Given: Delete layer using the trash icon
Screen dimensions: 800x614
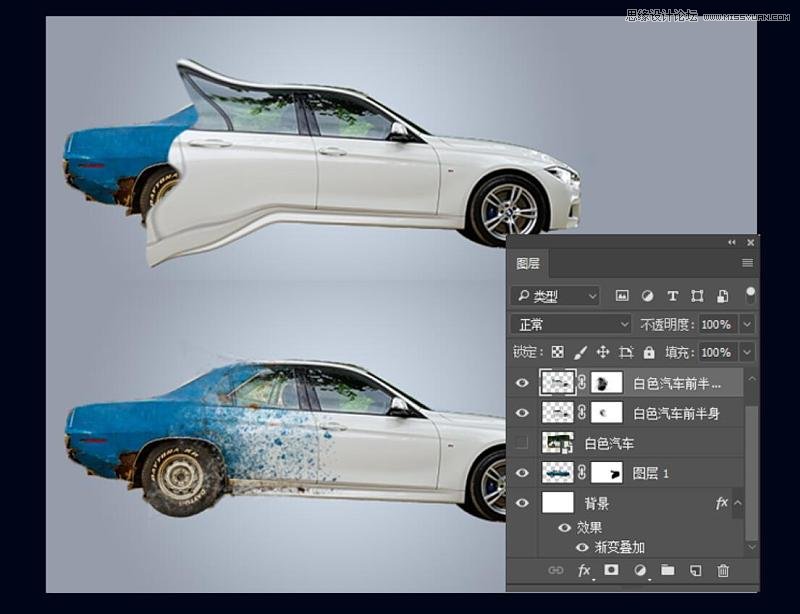Looking at the screenshot, I should click(x=723, y=570).
